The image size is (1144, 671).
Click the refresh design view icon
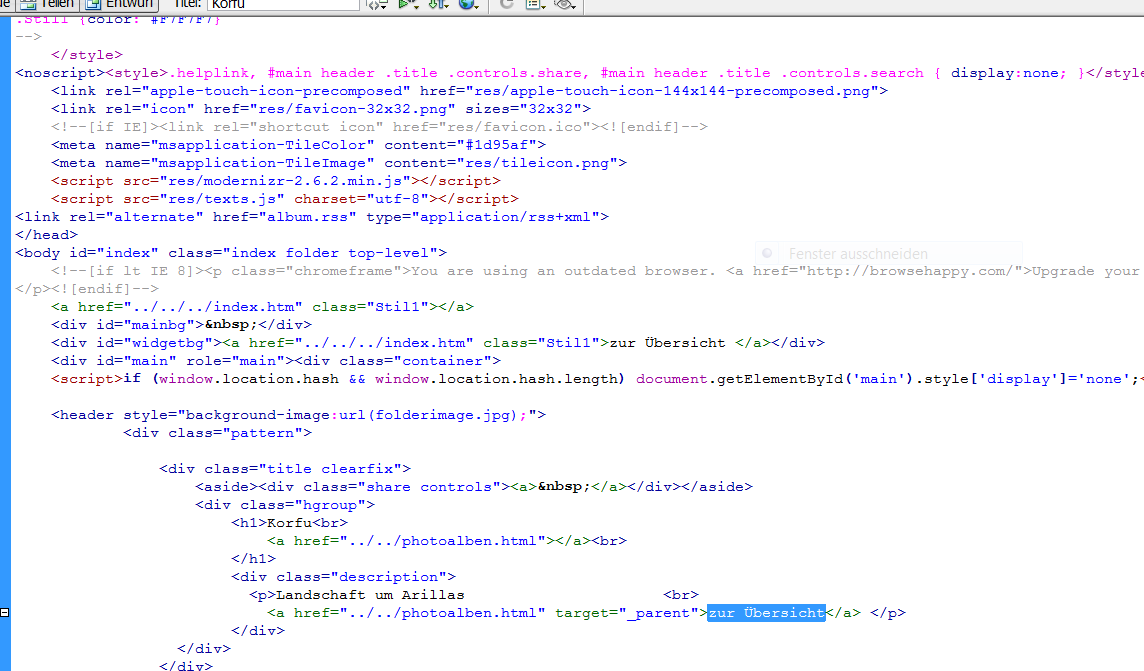[x=506, y=4]
